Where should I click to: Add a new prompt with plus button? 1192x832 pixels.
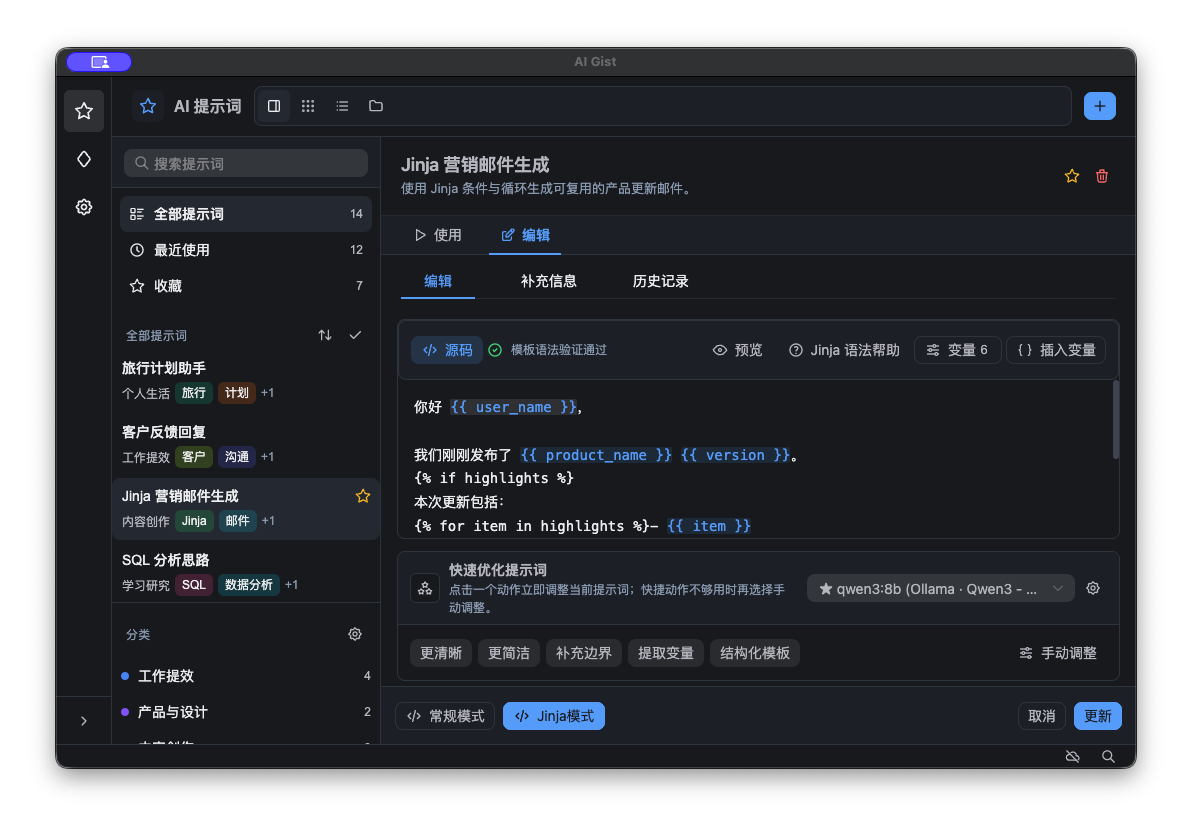(x=1099, y=106)
